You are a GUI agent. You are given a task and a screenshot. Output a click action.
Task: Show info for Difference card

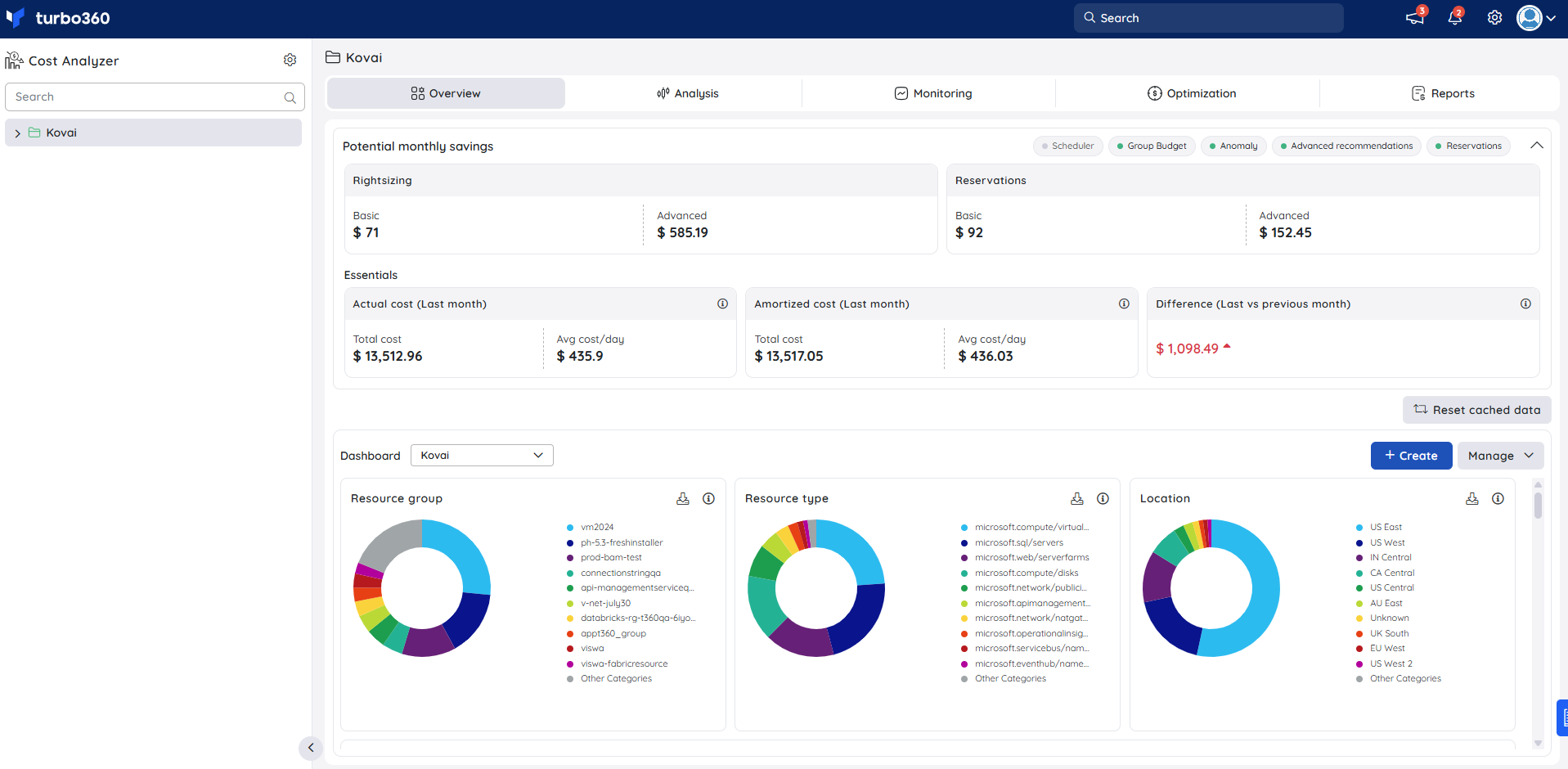[1525, 304]
